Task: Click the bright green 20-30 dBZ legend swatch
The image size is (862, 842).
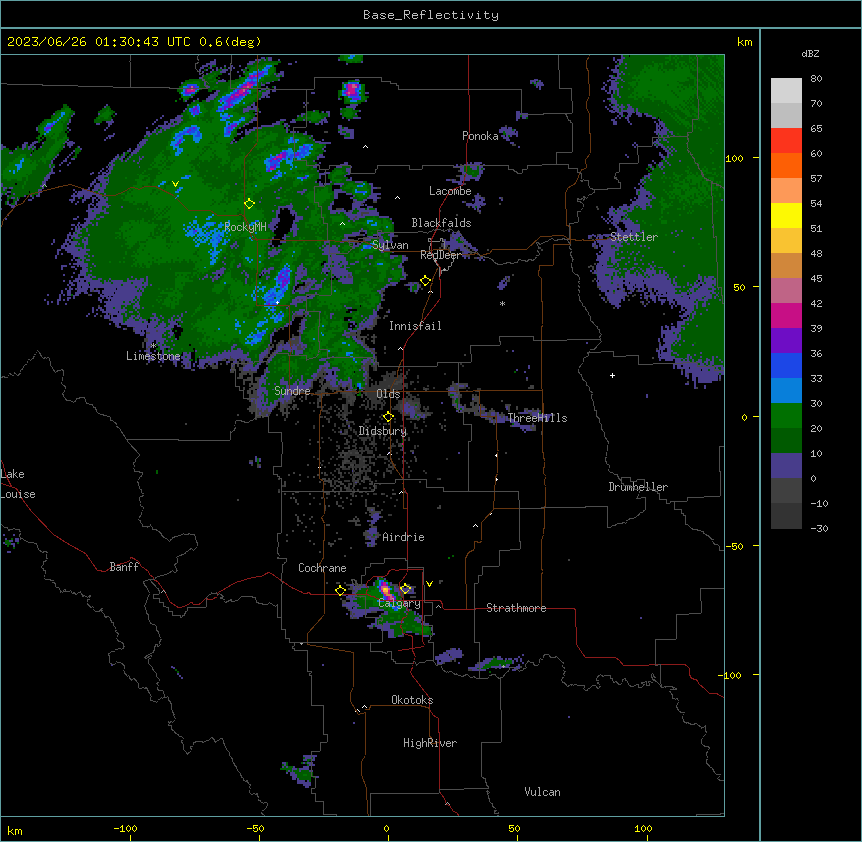Action: click(786, 416)
